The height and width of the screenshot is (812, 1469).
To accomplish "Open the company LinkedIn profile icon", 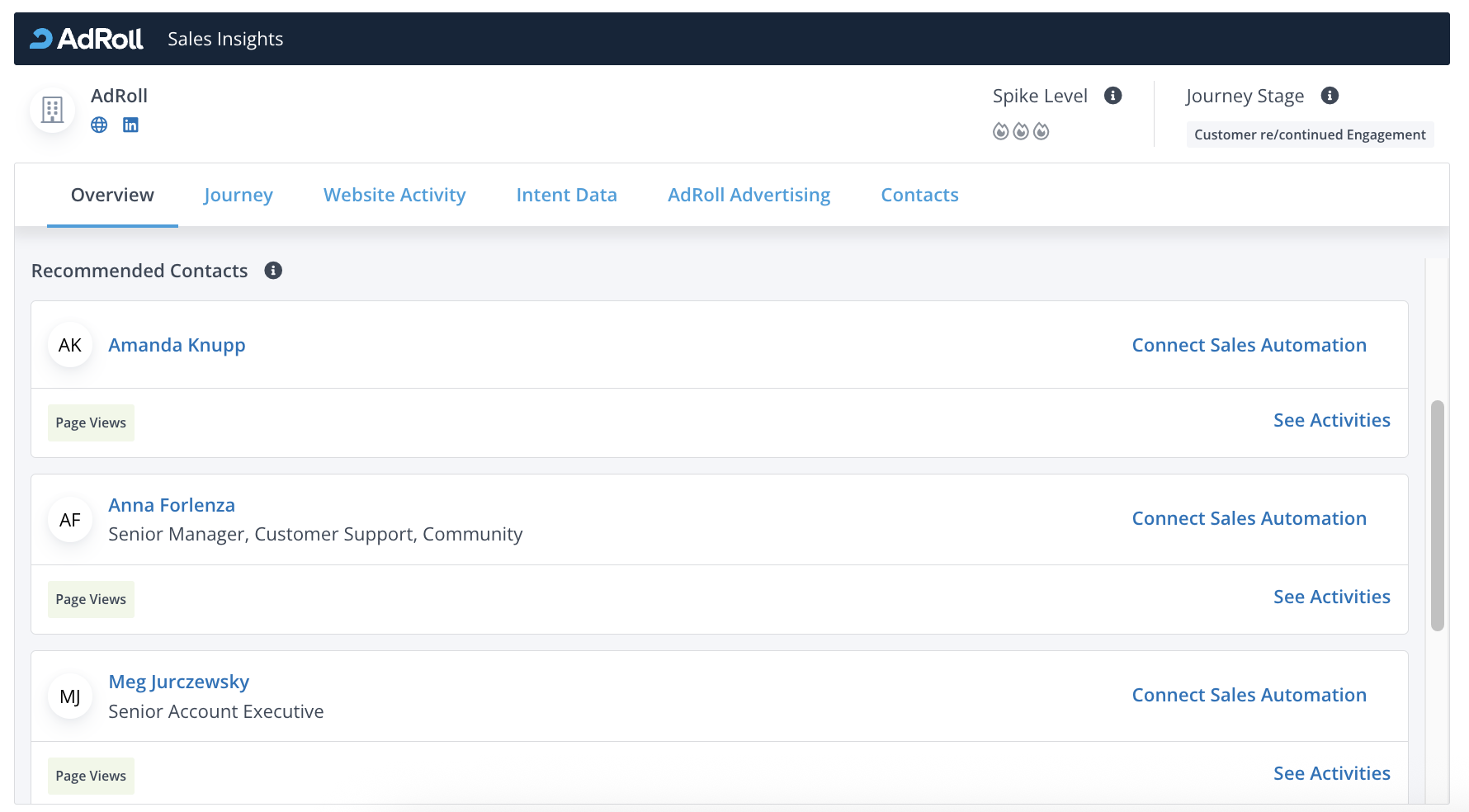I will 130,125.
